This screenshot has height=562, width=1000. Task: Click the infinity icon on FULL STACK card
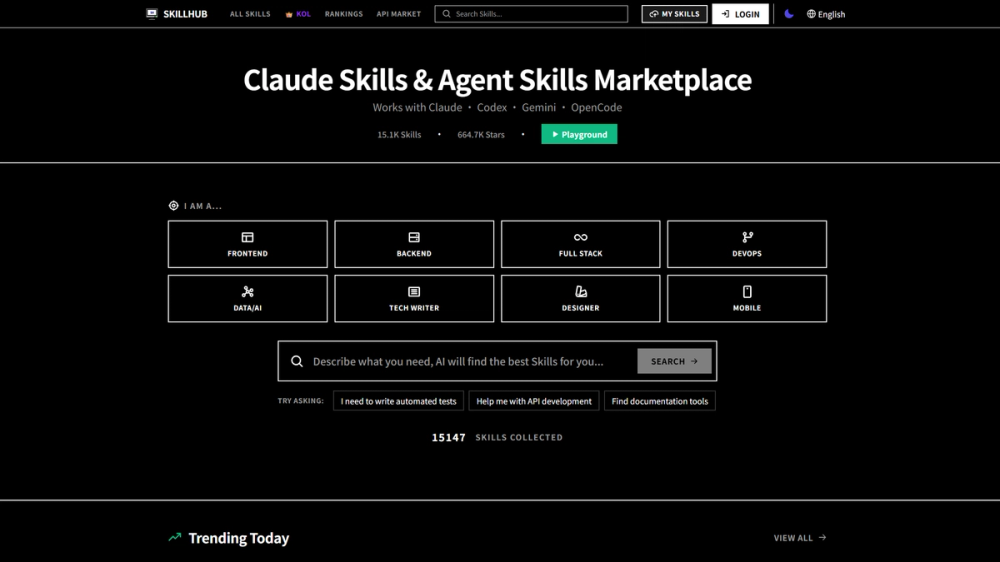point(580,237)
